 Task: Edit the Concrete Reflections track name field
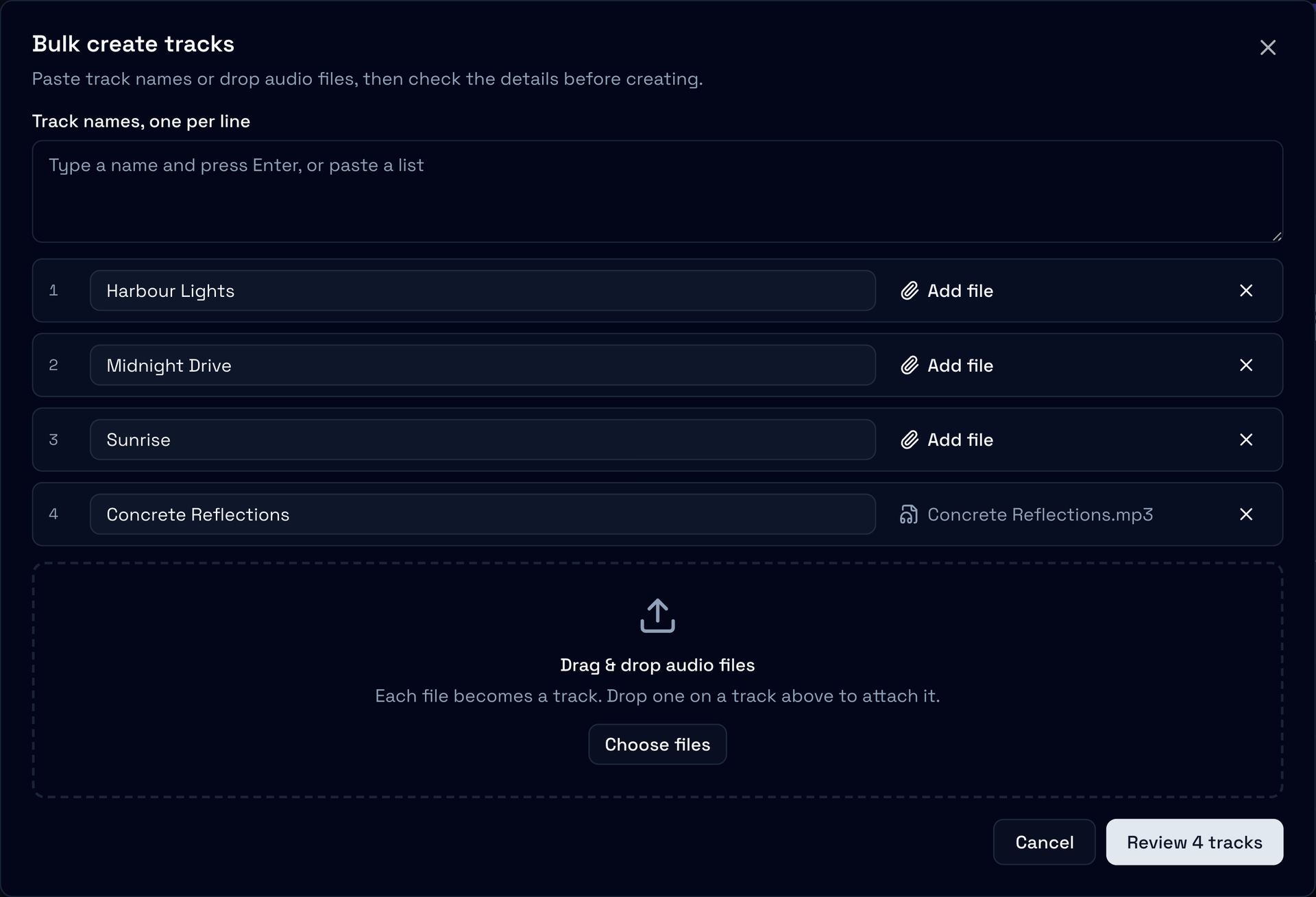point(483,514)
